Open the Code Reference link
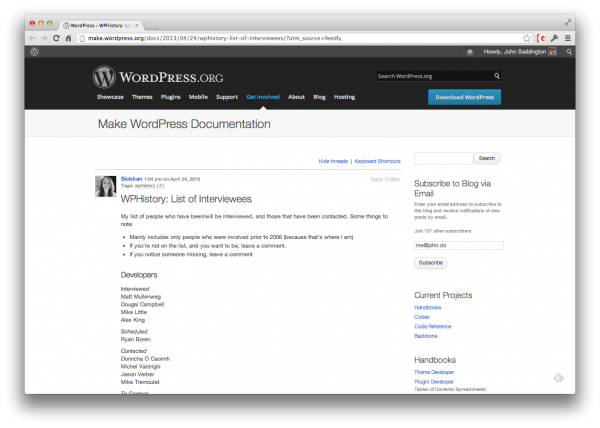This screenshot has height=428, width=600. tap(433, 327)
